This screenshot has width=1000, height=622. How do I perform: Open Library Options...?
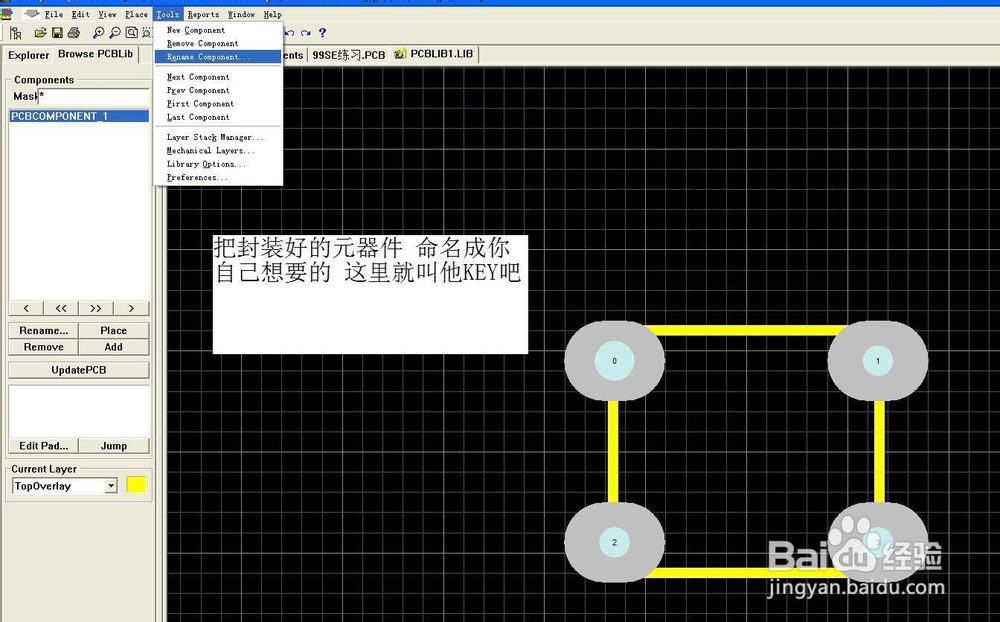pos(218,163)
